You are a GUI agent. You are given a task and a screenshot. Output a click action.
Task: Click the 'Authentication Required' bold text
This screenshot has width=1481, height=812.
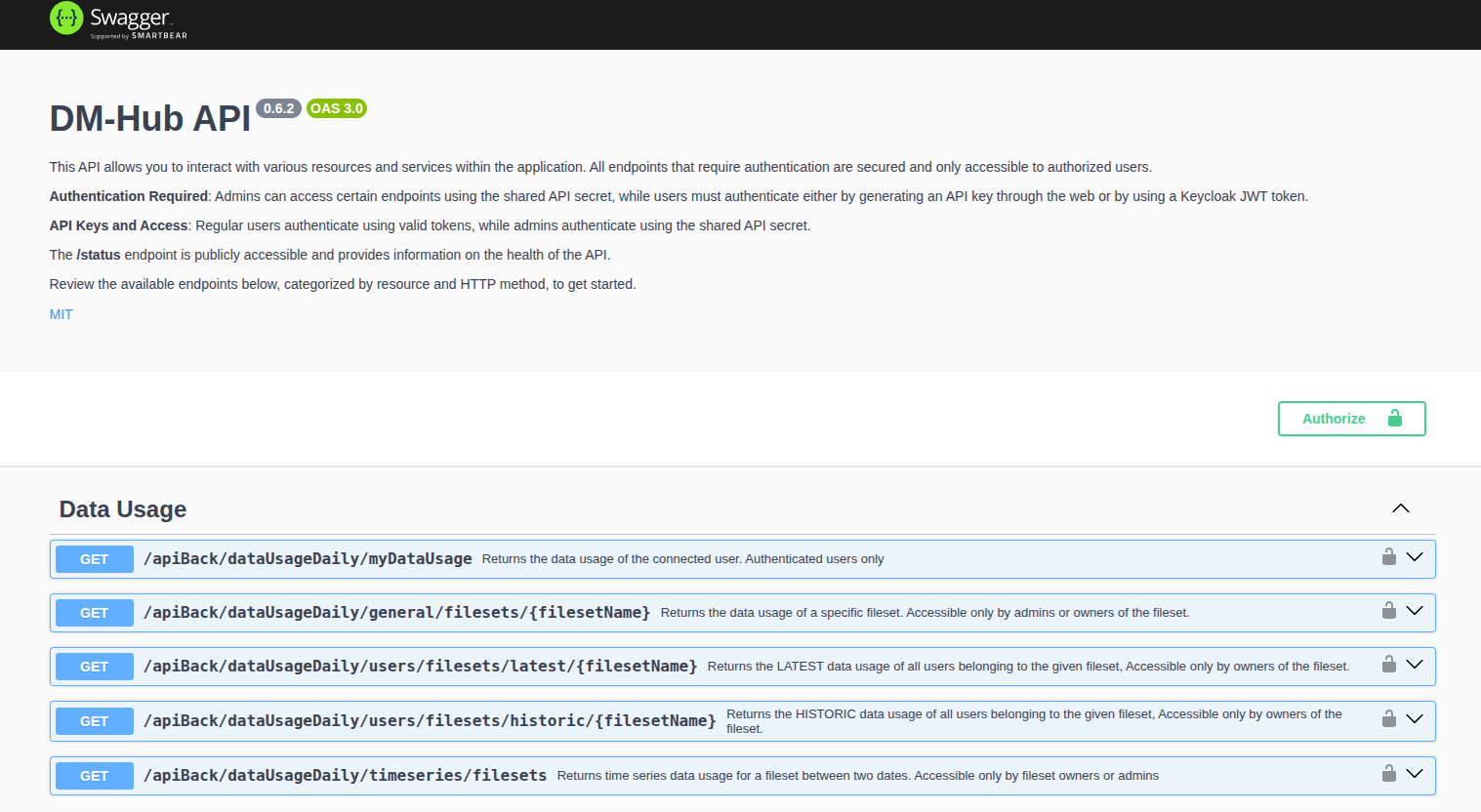point(129,196)
